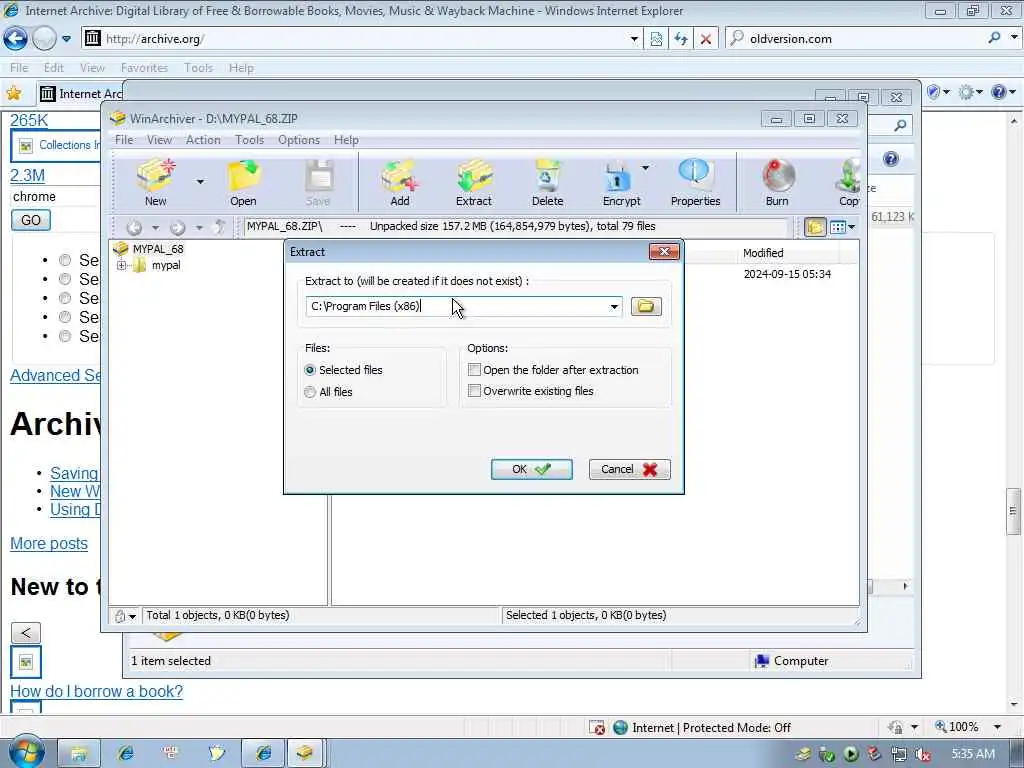The width and height of the screenshot is (1024, 768).
Task: Open the extract path dropdown list
Action: click(614, 307)
